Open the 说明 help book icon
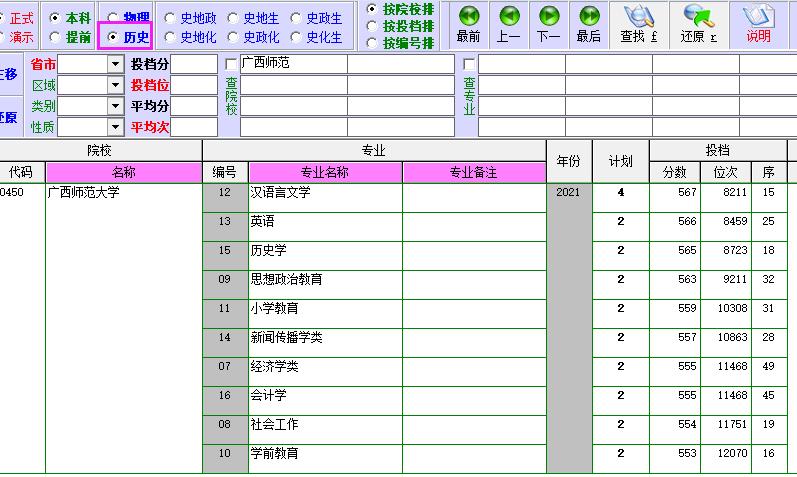 point(758,23)
